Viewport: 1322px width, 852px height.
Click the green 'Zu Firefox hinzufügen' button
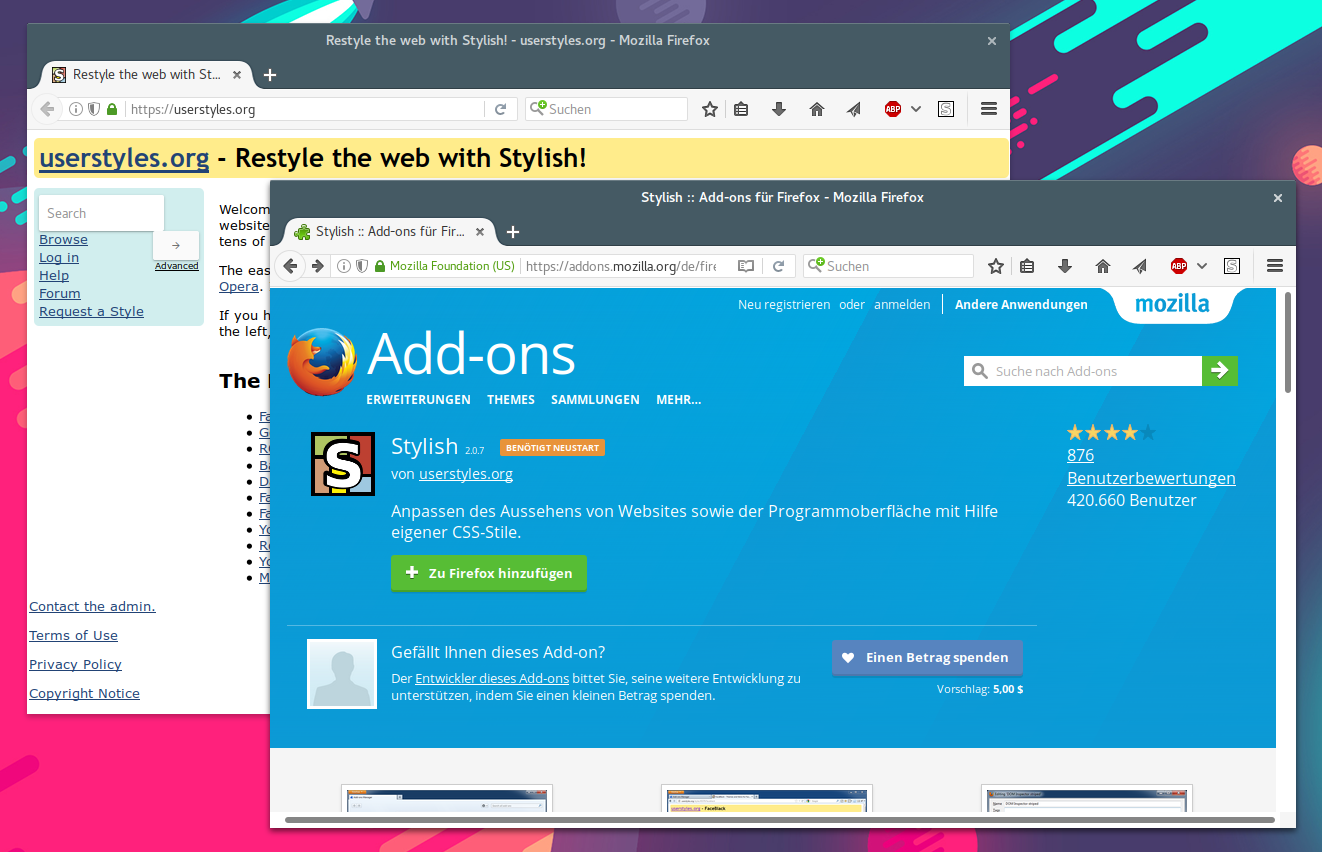tap(489, 573)
